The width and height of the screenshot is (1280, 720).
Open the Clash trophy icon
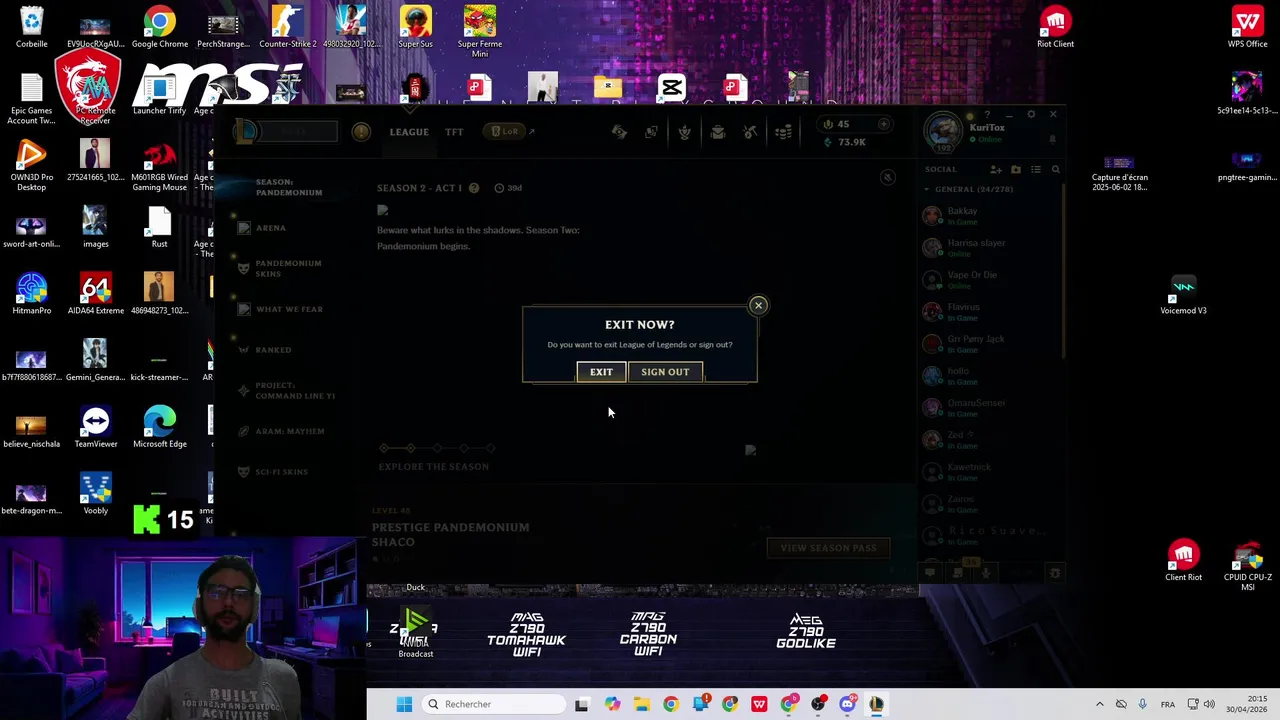pos(684,132)
